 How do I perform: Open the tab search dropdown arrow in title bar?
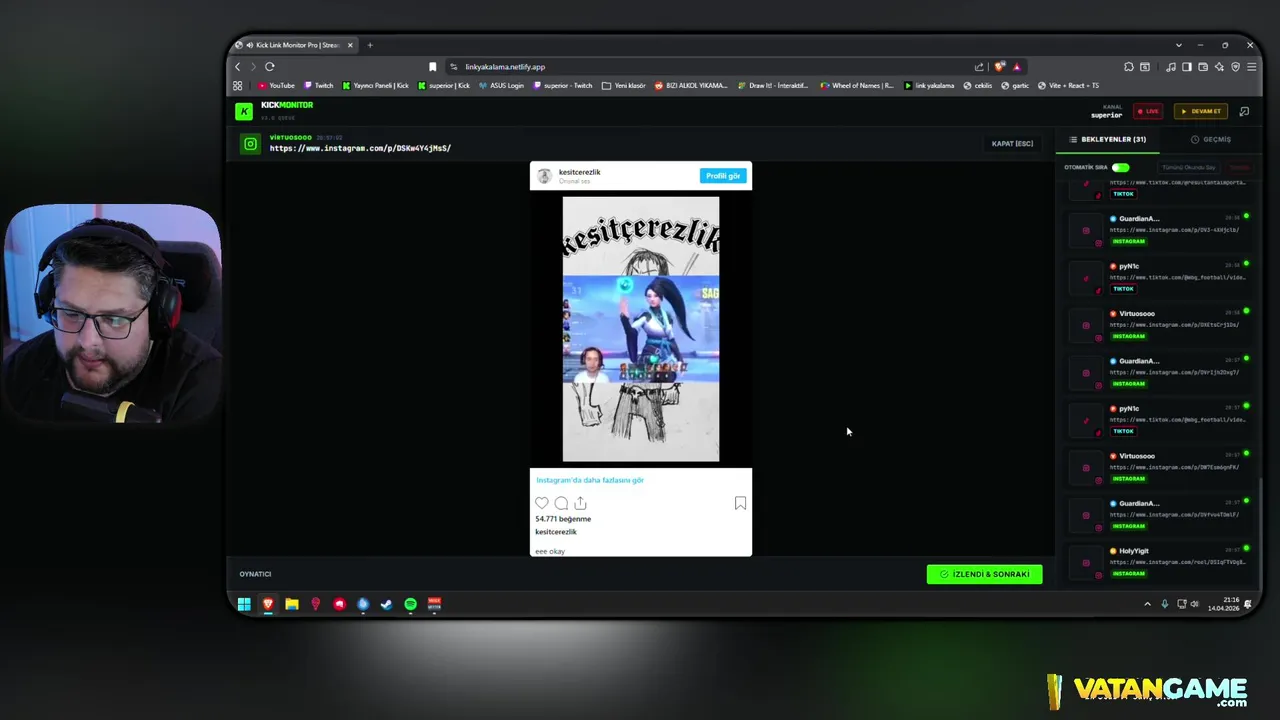pos(1178,45)
